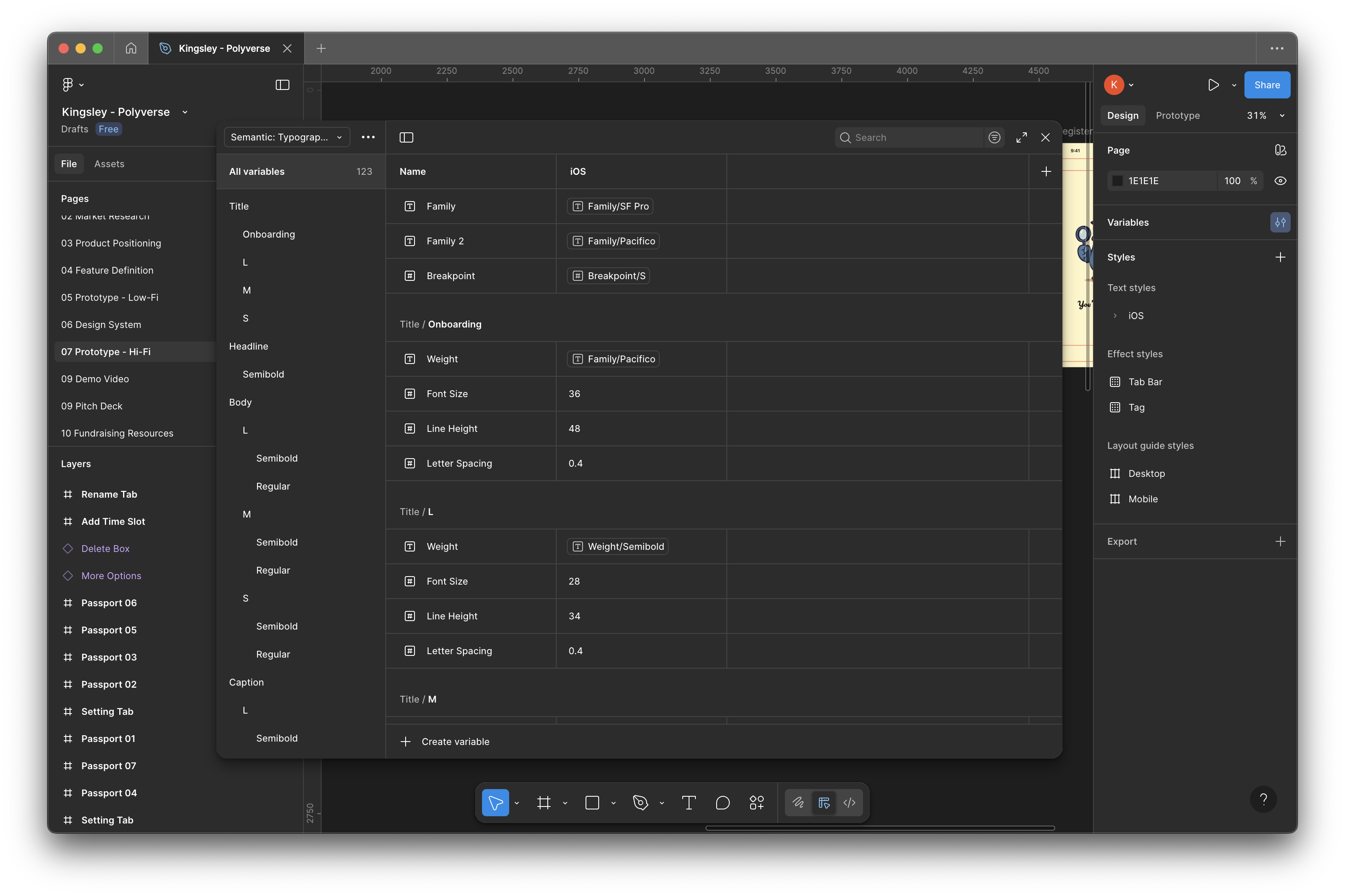1345x896 pixels.
Task: Click the 1E1E1E page color swatch
Action: click(1117, 181)
